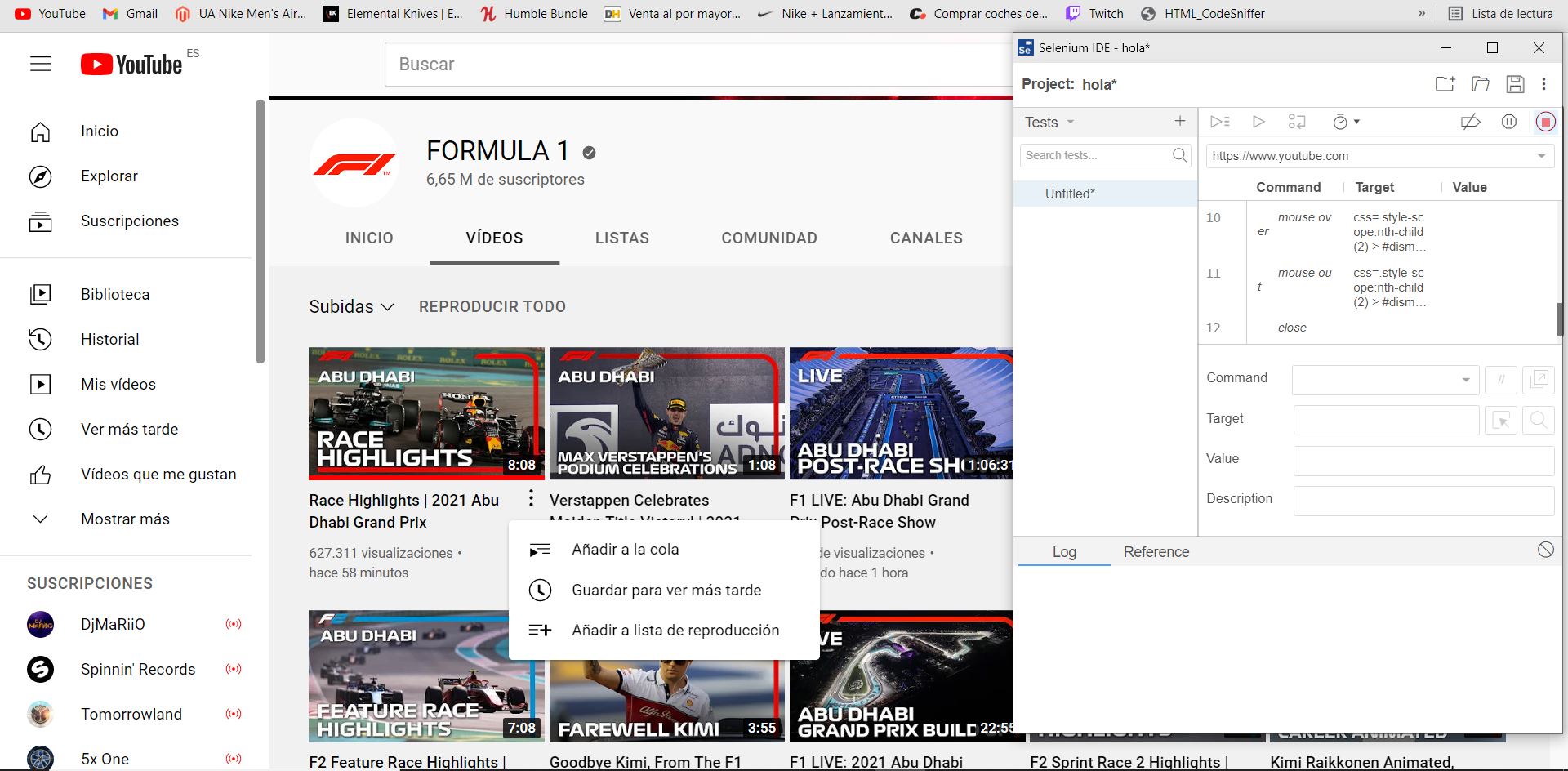Switch to the COMUNIDAD channel tab
Viewport: 1568px width, 771px height.
click(769, 238)
